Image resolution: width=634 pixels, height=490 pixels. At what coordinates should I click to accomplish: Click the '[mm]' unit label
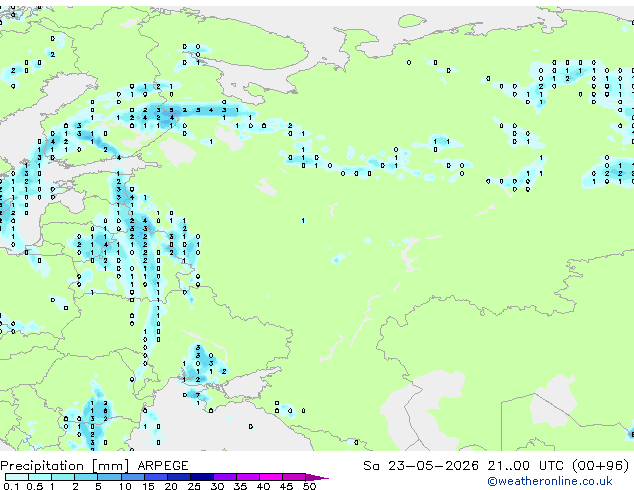coord(110,466)
